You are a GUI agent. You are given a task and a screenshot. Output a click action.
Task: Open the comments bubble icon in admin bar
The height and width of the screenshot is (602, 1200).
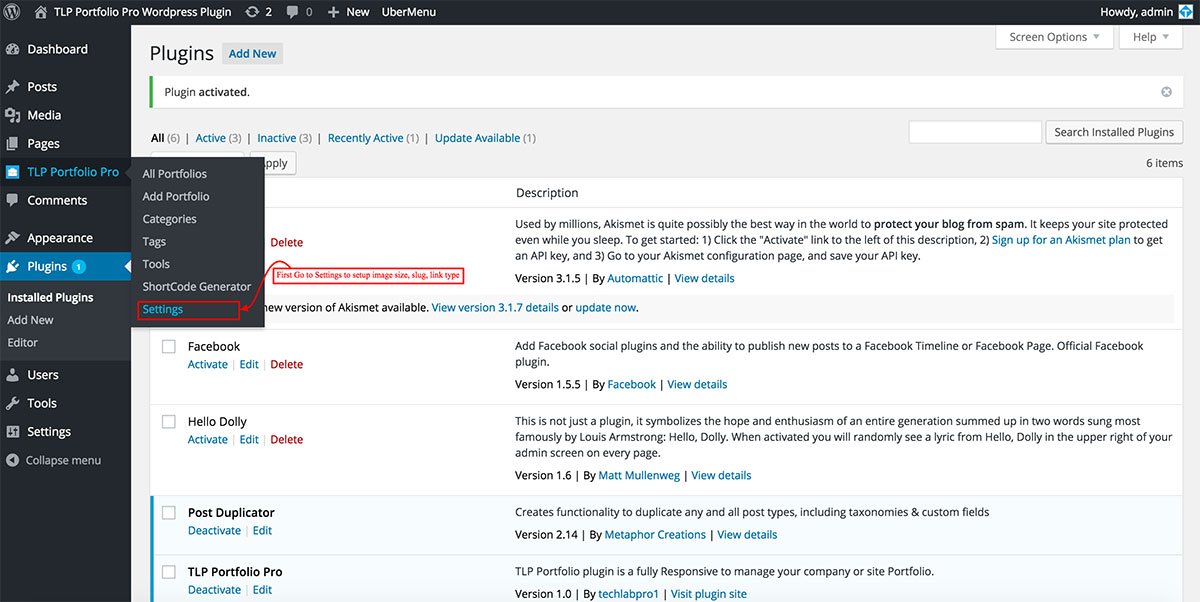pos(292,12)
